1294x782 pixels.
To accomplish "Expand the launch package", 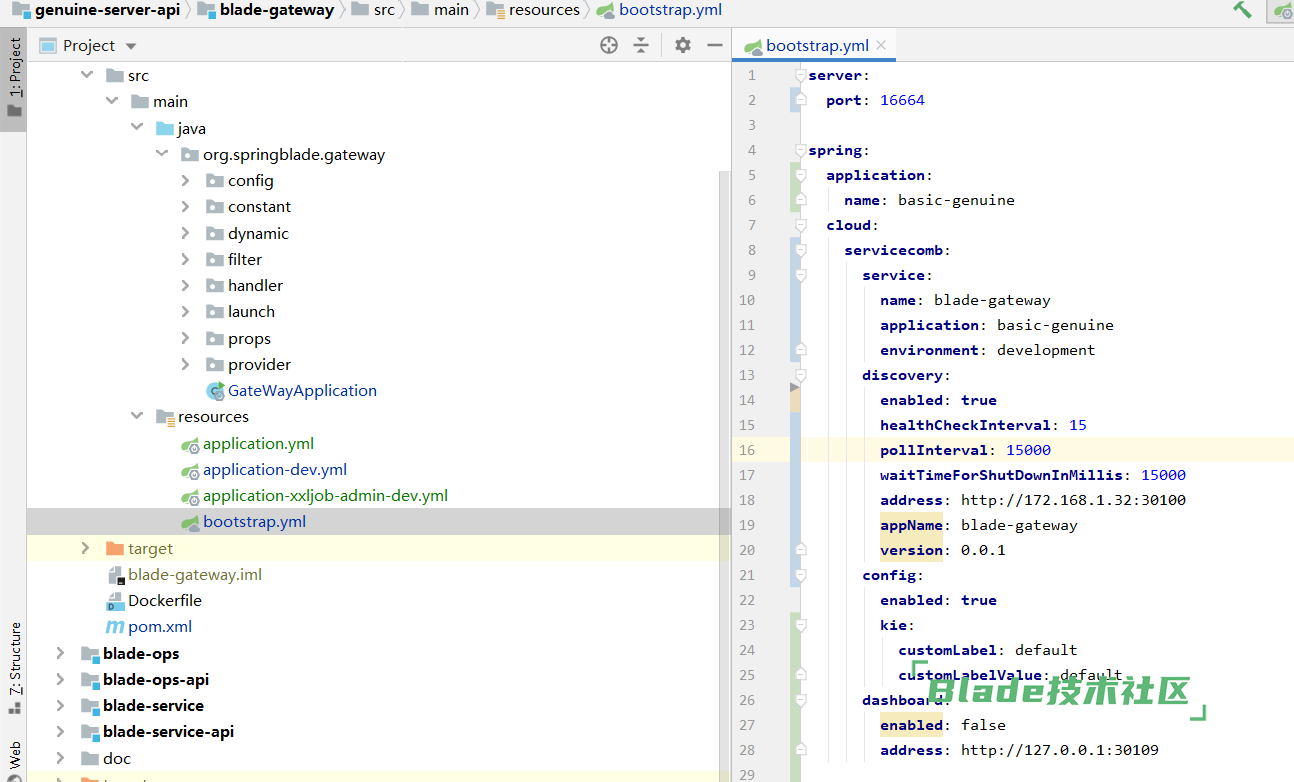I will click(186, 311).
